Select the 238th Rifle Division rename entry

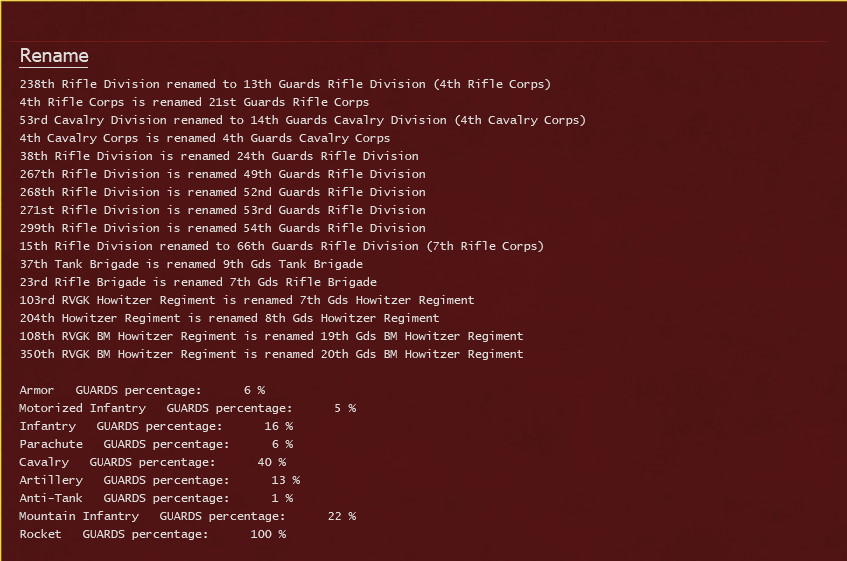[x=284, y=84]
